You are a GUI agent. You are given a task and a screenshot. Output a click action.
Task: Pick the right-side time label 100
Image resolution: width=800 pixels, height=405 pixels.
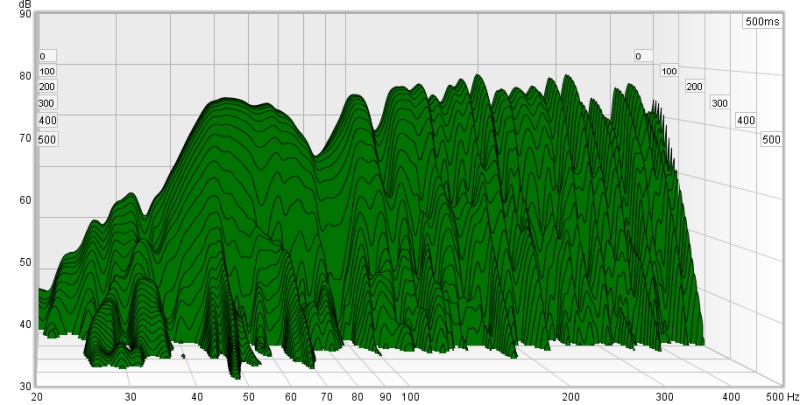pyautogui.click(x=669, y=71)
